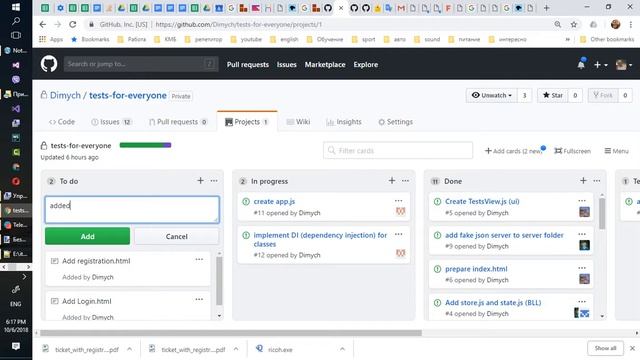Open Create TestsView.js (ui) issue
Viewport: 640px width, 360px height.
tap(482, 201)
